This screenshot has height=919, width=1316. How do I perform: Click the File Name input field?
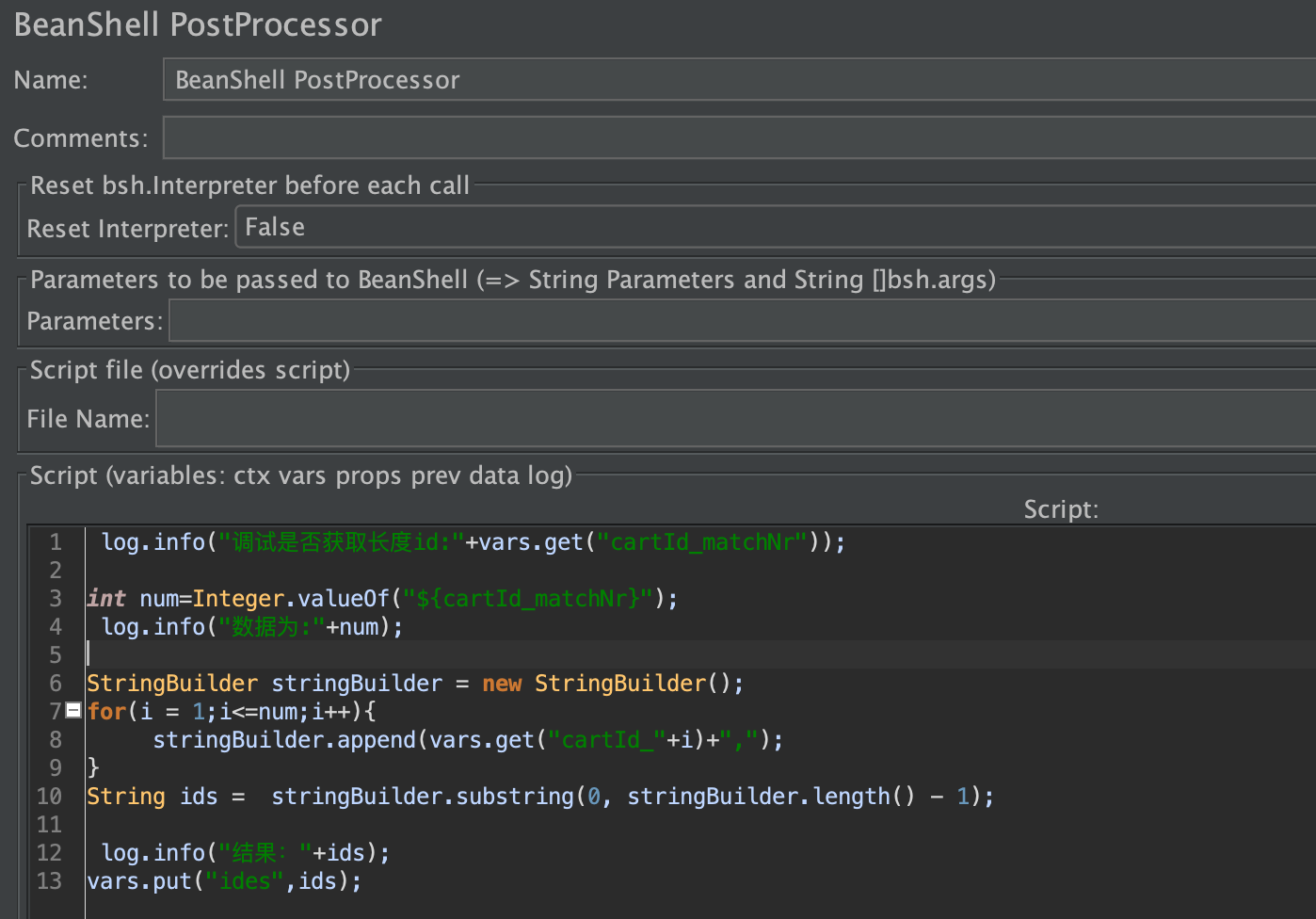coord(735,419)
